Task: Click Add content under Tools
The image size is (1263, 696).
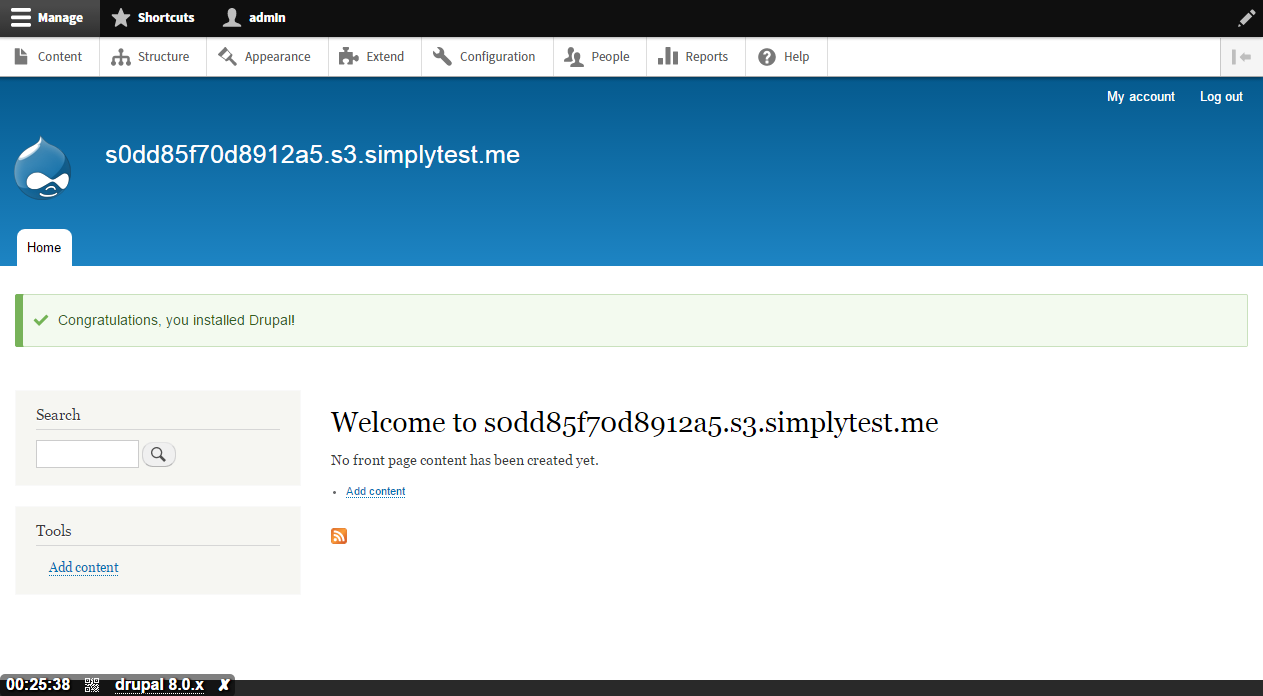Action: click(83, 567)
